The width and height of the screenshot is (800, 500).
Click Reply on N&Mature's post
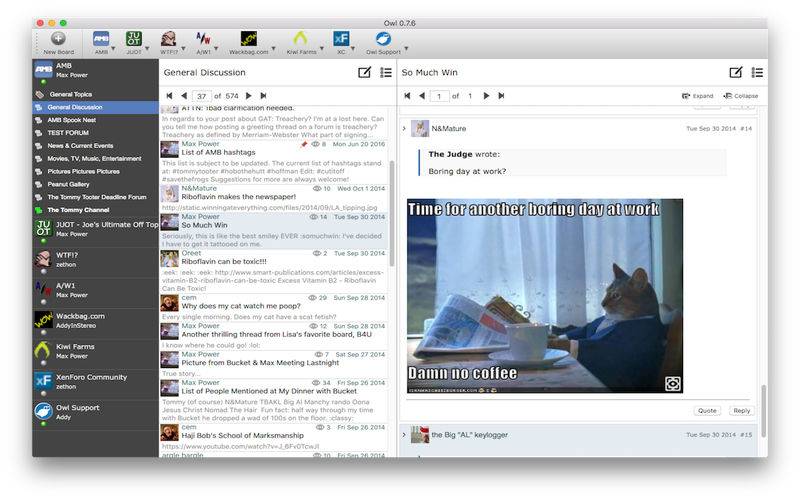tap(741, 411)
